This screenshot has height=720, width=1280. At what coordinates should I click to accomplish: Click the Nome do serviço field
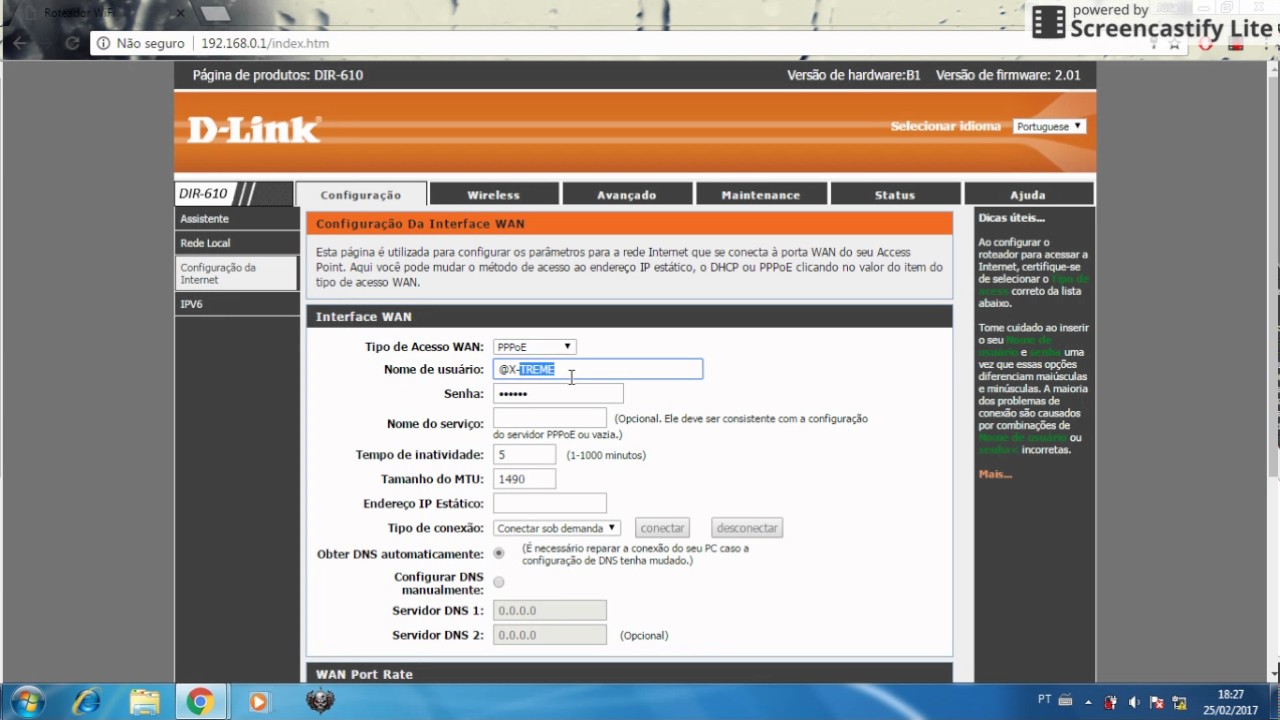pyautogui.click(x=550, y=418)
